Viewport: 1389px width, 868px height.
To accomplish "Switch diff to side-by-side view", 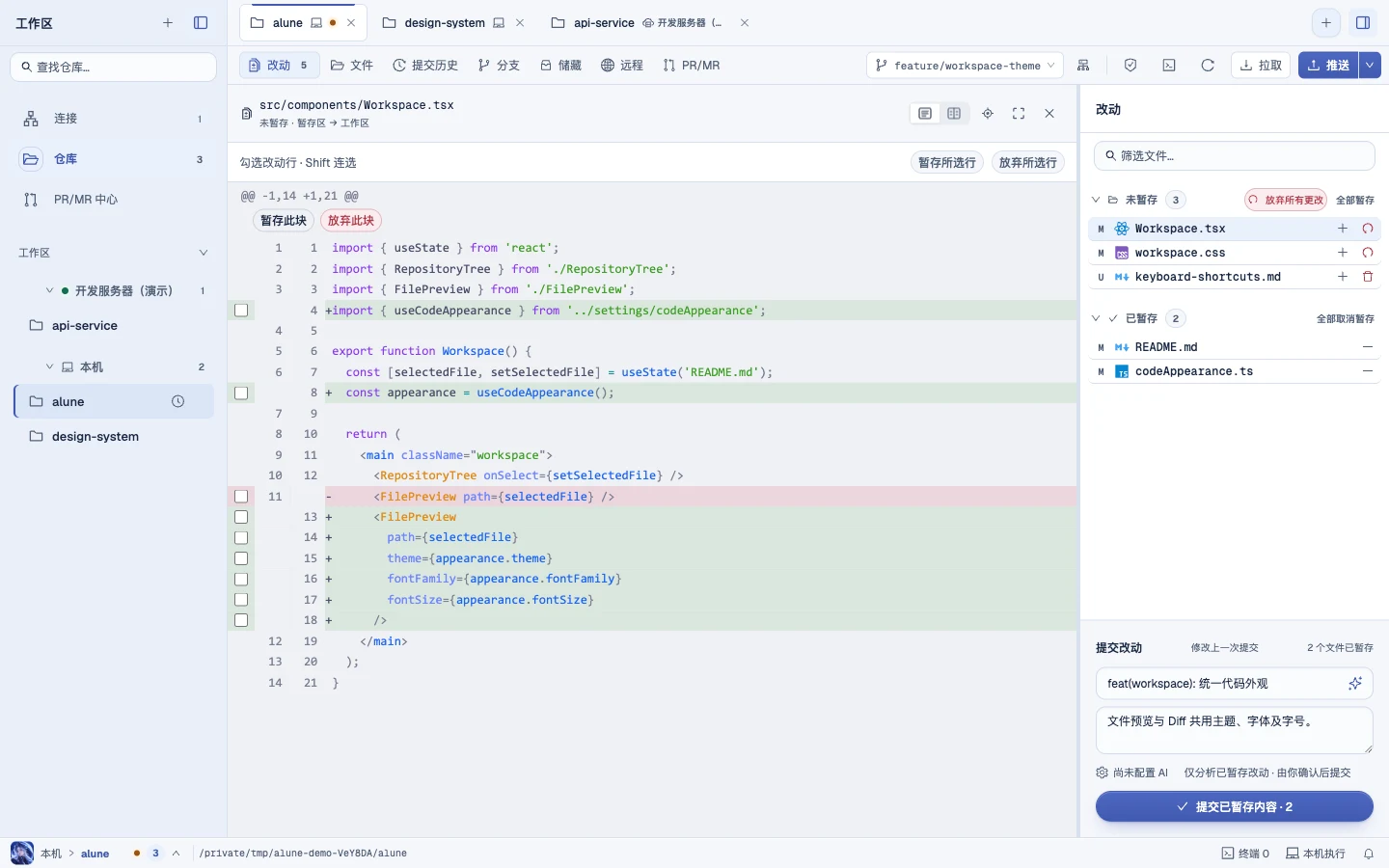I will (954, 114).
